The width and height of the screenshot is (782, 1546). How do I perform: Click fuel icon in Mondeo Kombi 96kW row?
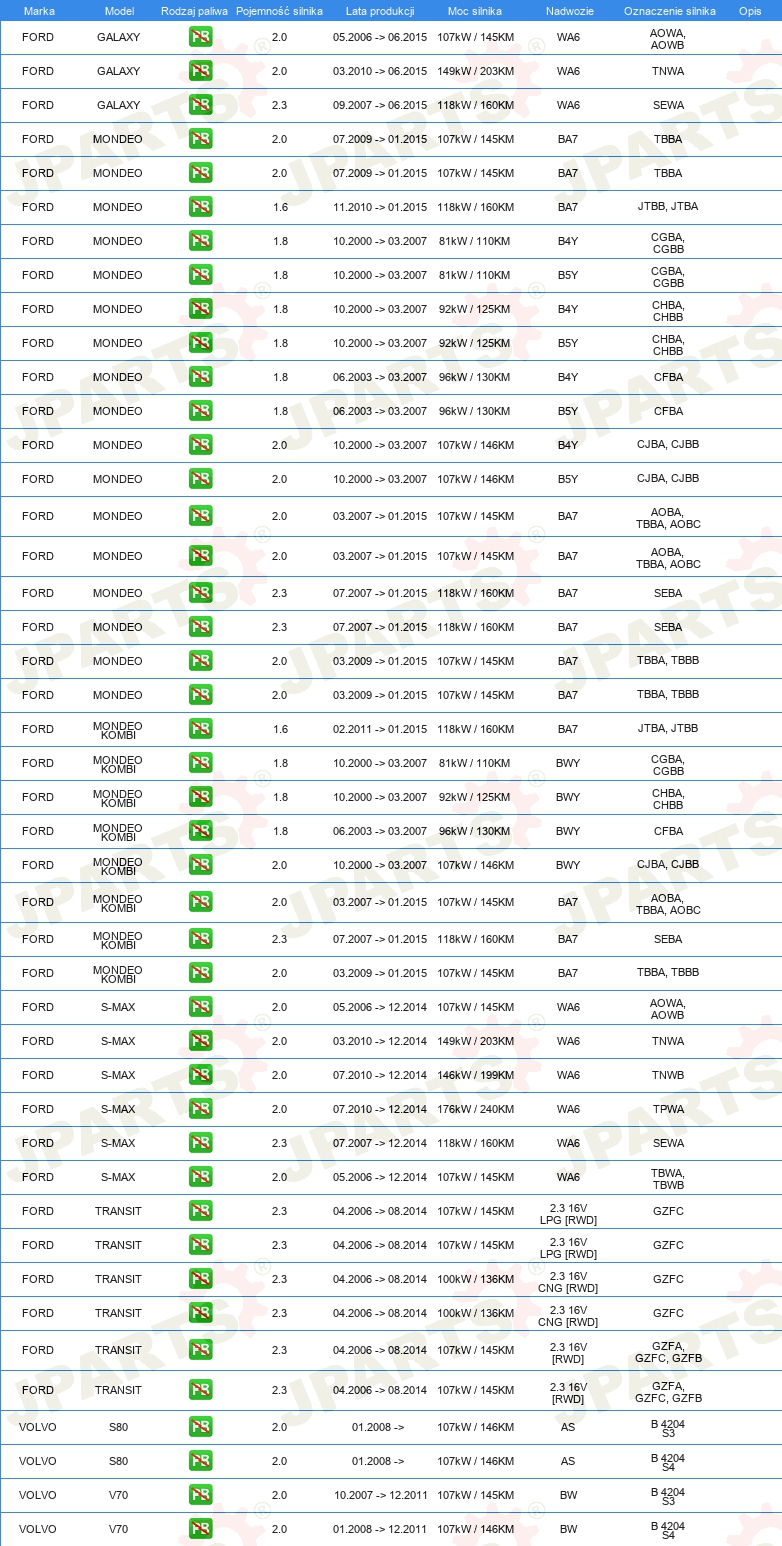click(x=201, y=831)
